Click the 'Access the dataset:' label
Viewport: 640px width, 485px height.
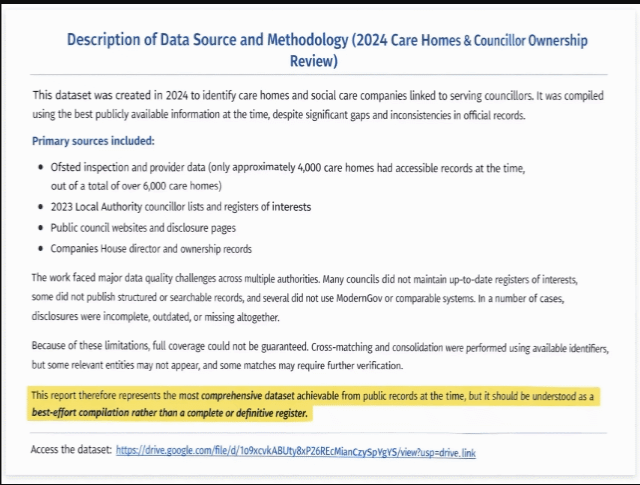point(71,449)
